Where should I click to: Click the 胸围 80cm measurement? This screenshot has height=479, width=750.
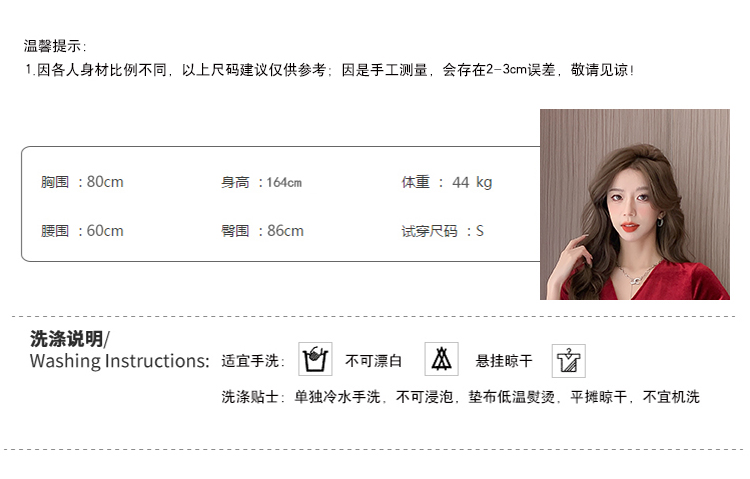pyautogui.click(x=82, y=182)
